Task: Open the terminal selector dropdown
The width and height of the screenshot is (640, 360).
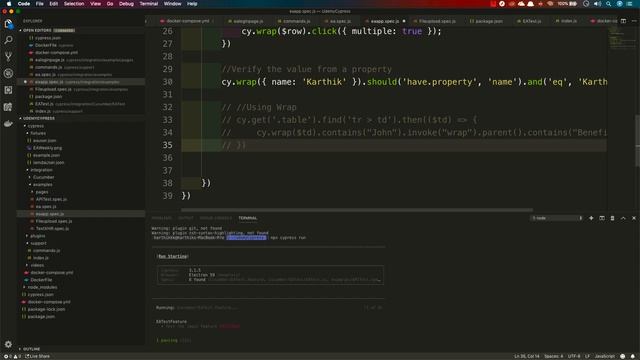Action: tap(557, 218)
